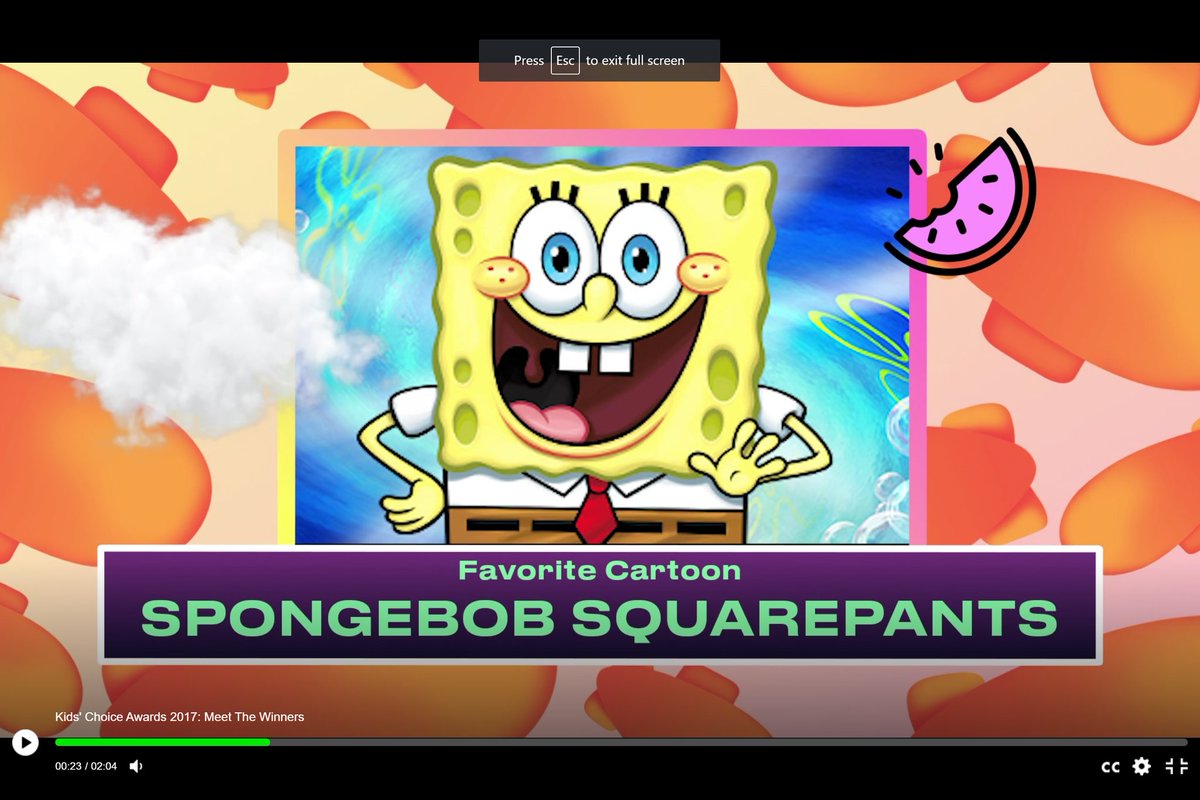Open the video settings gear
Image resolution: width=1200 pixels, height=800 pixels.
[1141, 766]
